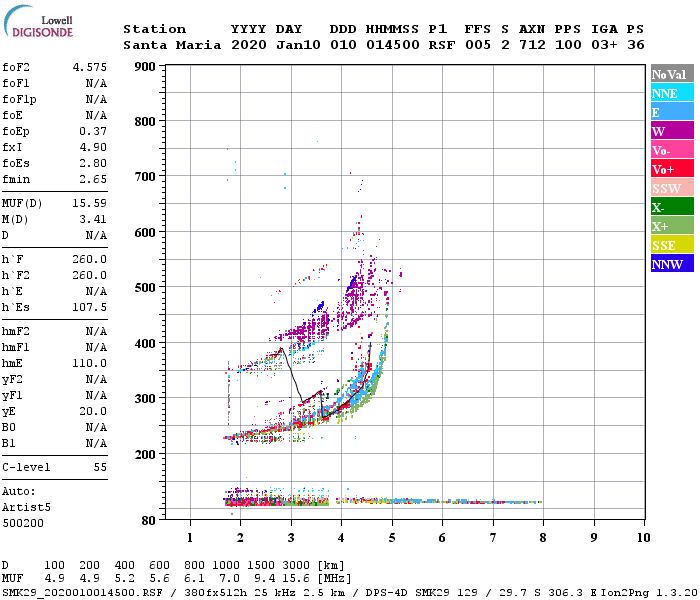This screenshot has height=600, width=700.
Task: Select the NNW blue legend swatch
Action: [672, 264]
